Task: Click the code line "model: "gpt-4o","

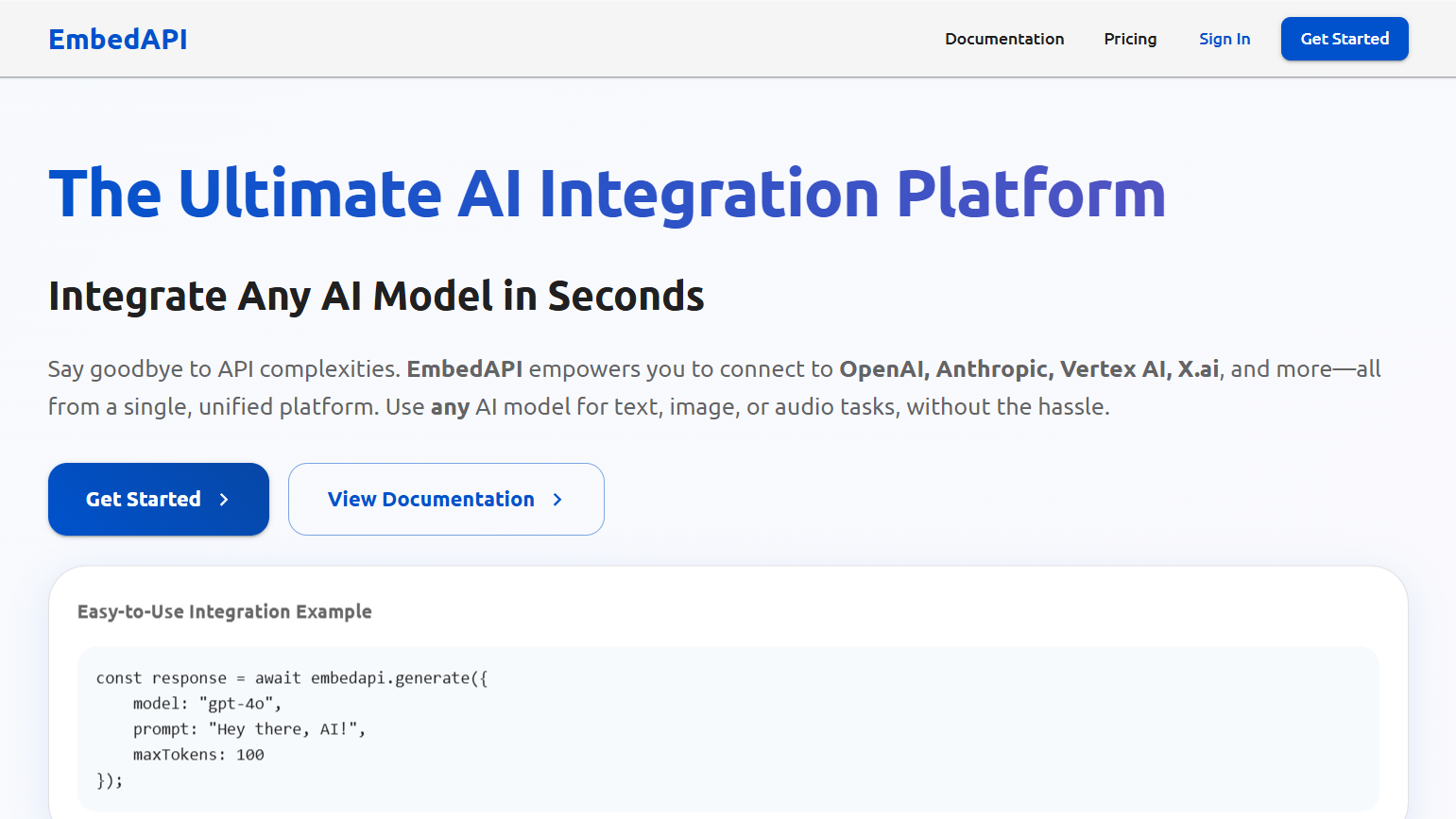Action: coord(207,704)
